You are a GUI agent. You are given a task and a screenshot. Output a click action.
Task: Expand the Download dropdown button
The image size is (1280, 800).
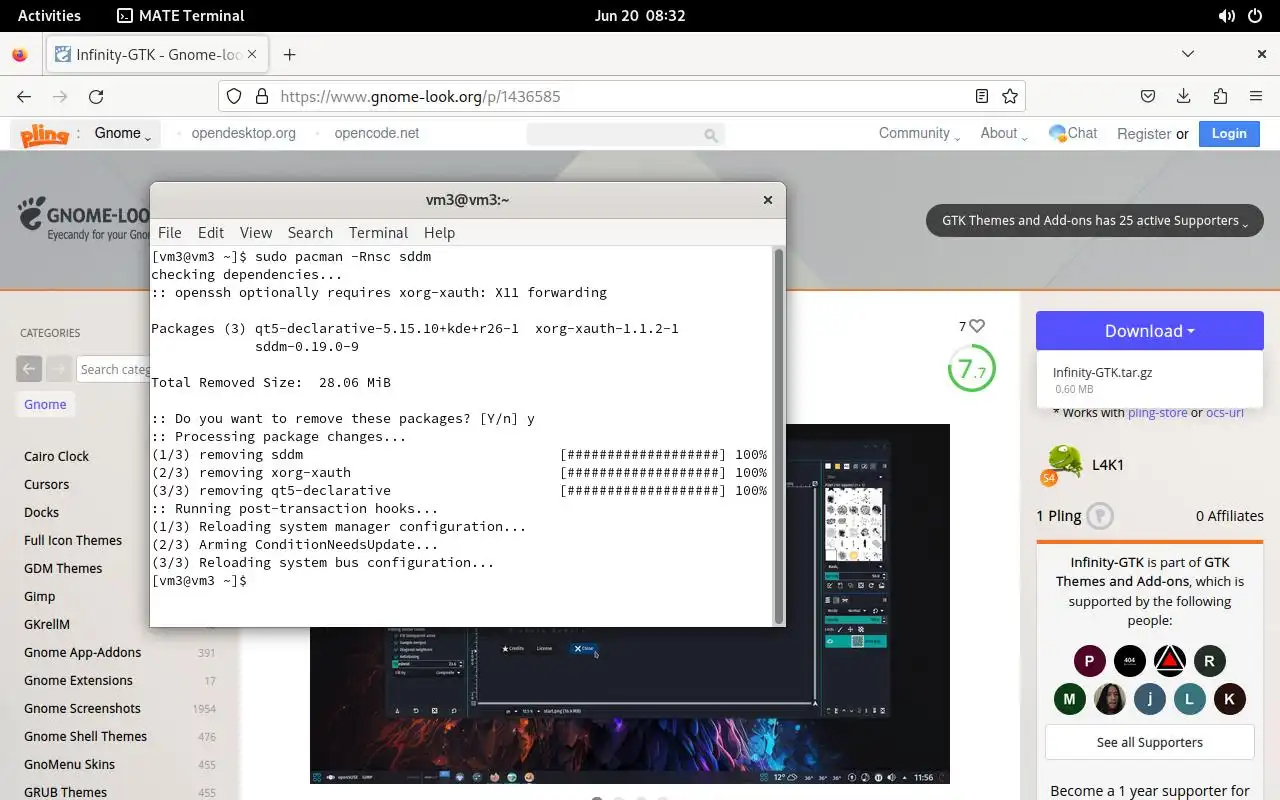[1149, 331]
